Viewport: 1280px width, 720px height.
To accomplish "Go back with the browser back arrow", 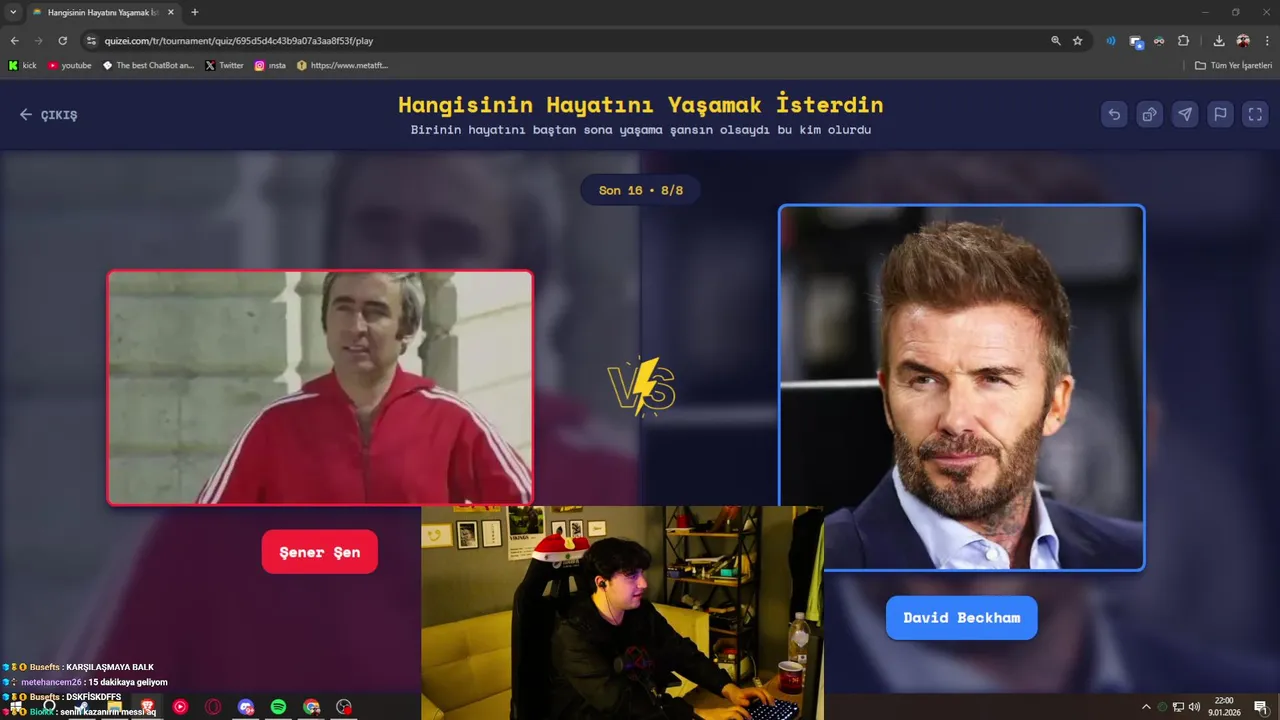I will (14, 41).
